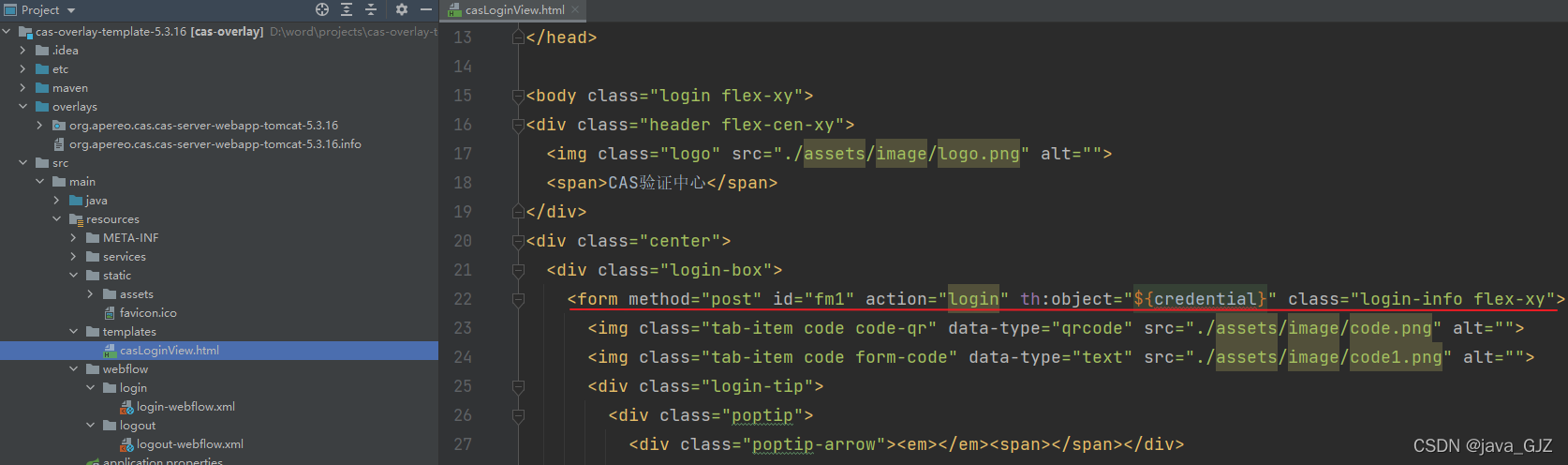This screenshot has height=465, width=1568.
Task: Click the cas-overlay root module icon
Action: point(25,32)
